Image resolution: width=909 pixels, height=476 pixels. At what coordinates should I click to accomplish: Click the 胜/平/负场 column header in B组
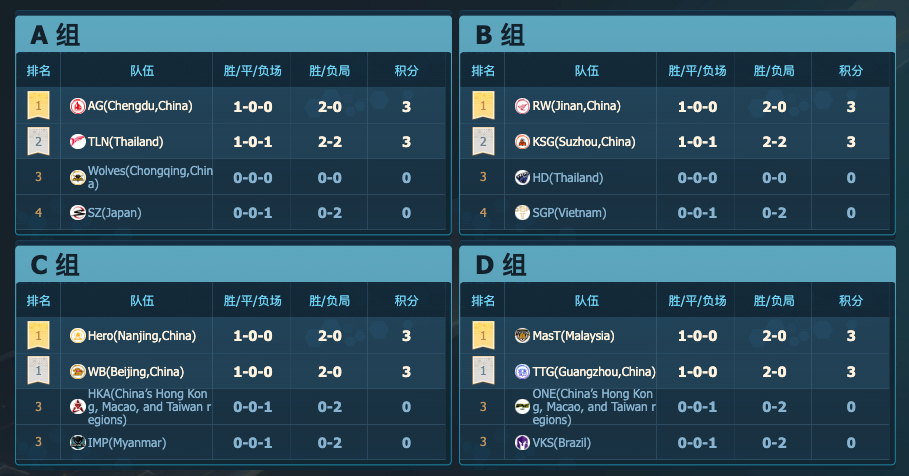[x=697, y=71]
